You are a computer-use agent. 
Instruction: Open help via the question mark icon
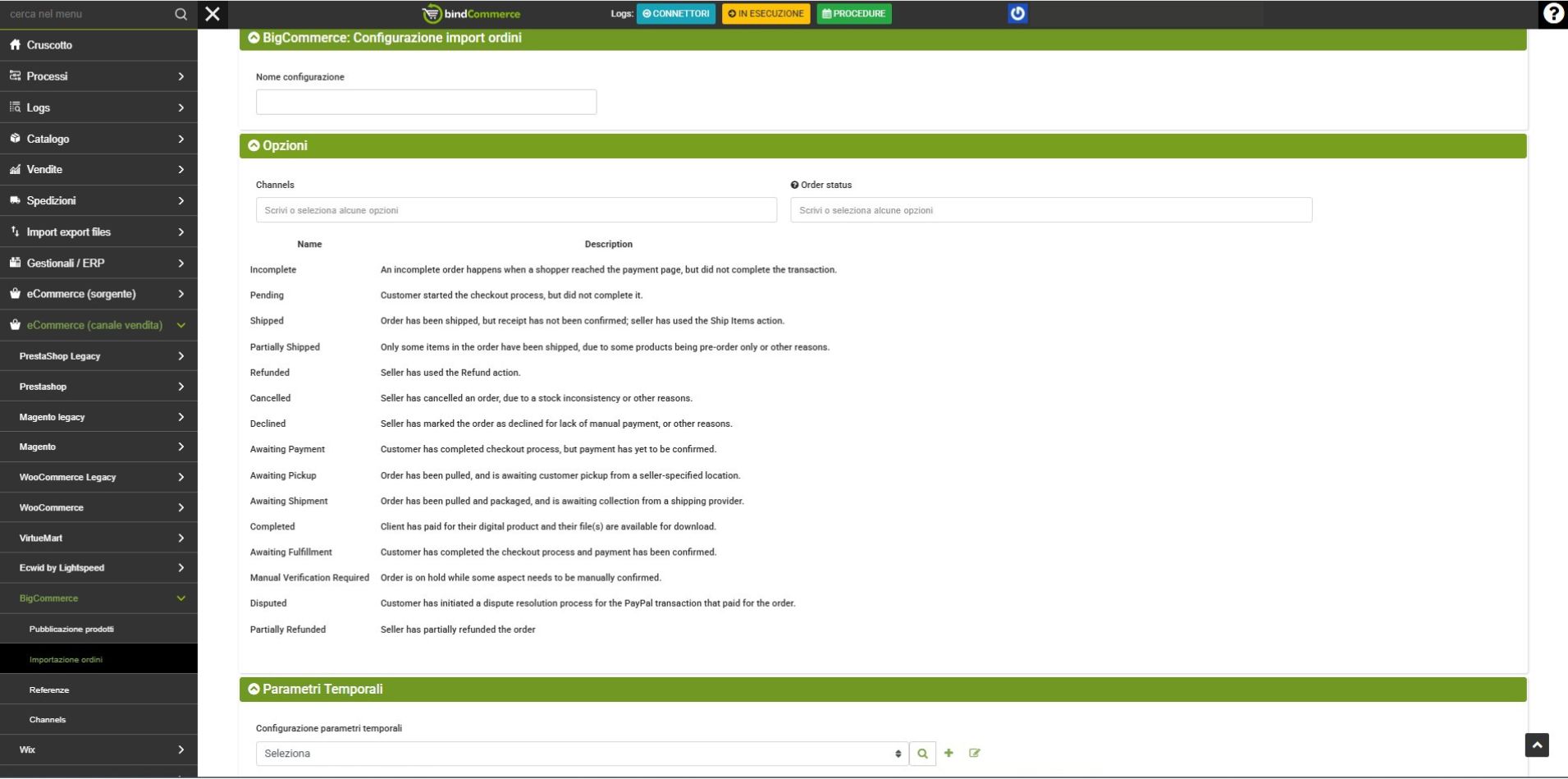(1552, 14)
